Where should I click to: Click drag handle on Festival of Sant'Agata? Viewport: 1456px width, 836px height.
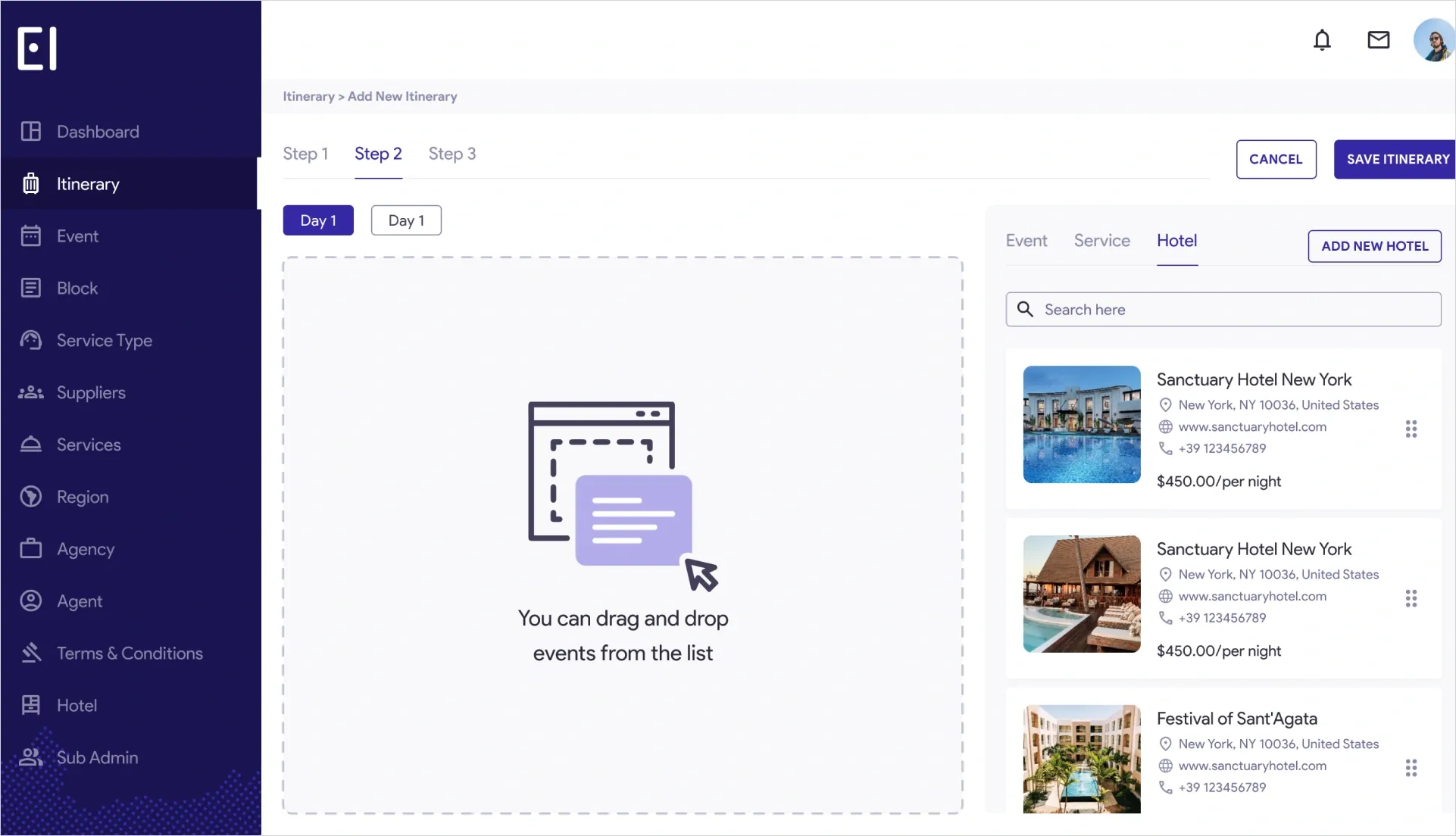click(1411, 768)
